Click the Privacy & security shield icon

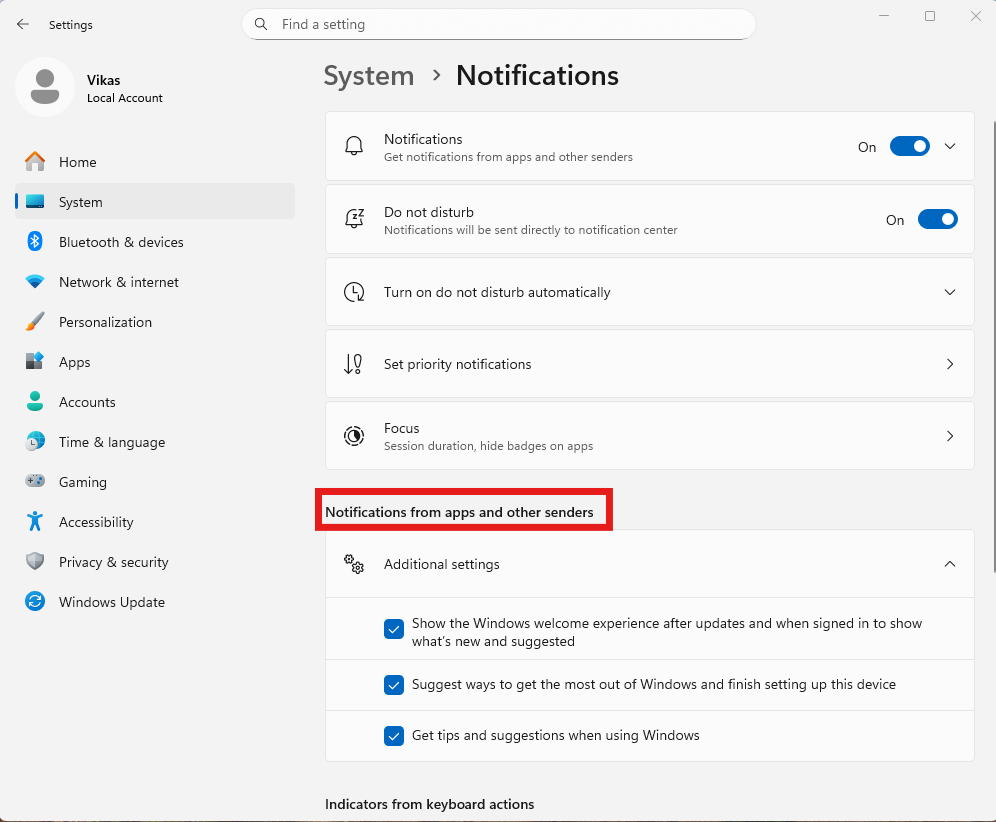(35, 562)
